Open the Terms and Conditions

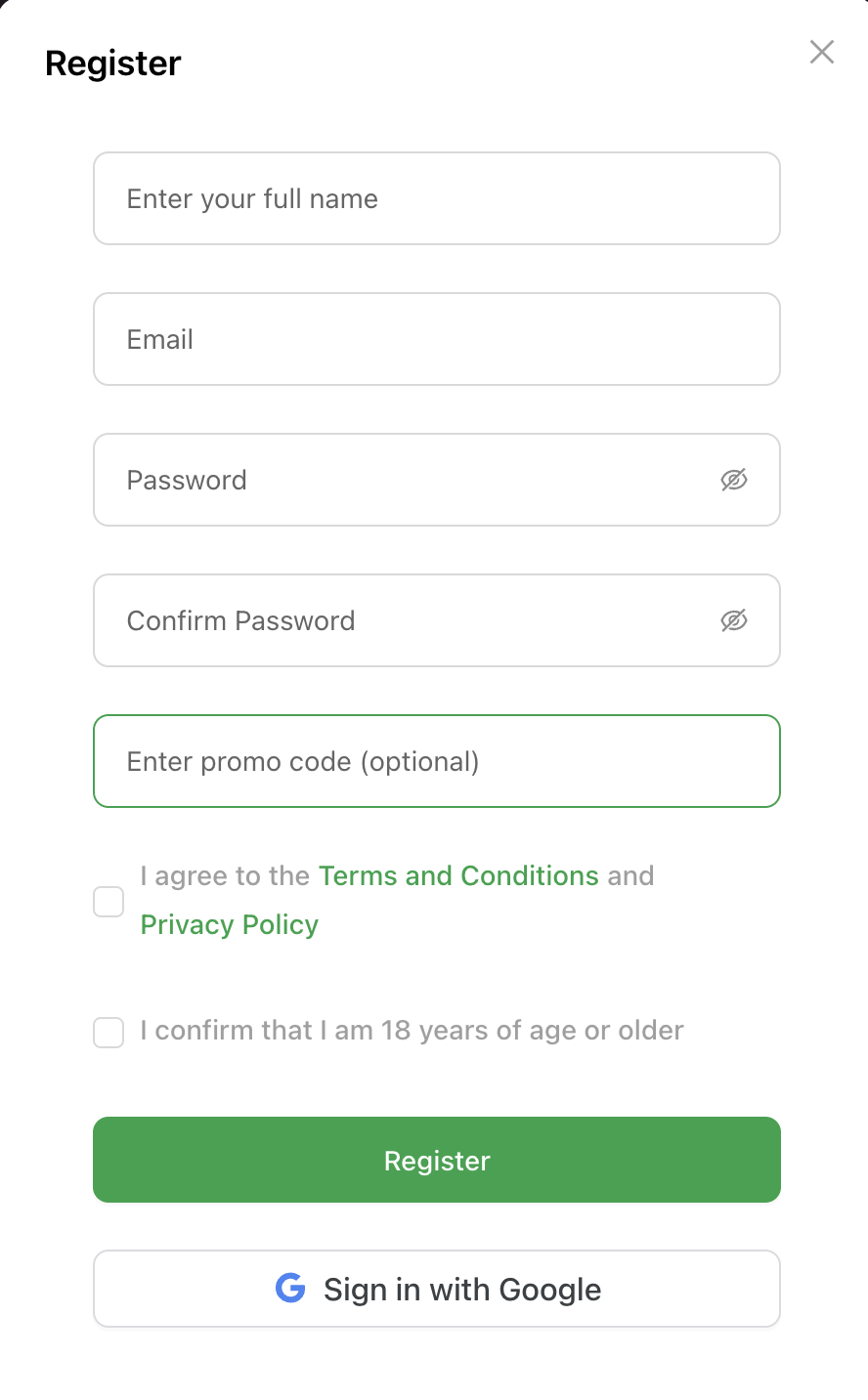pos(458,875)
